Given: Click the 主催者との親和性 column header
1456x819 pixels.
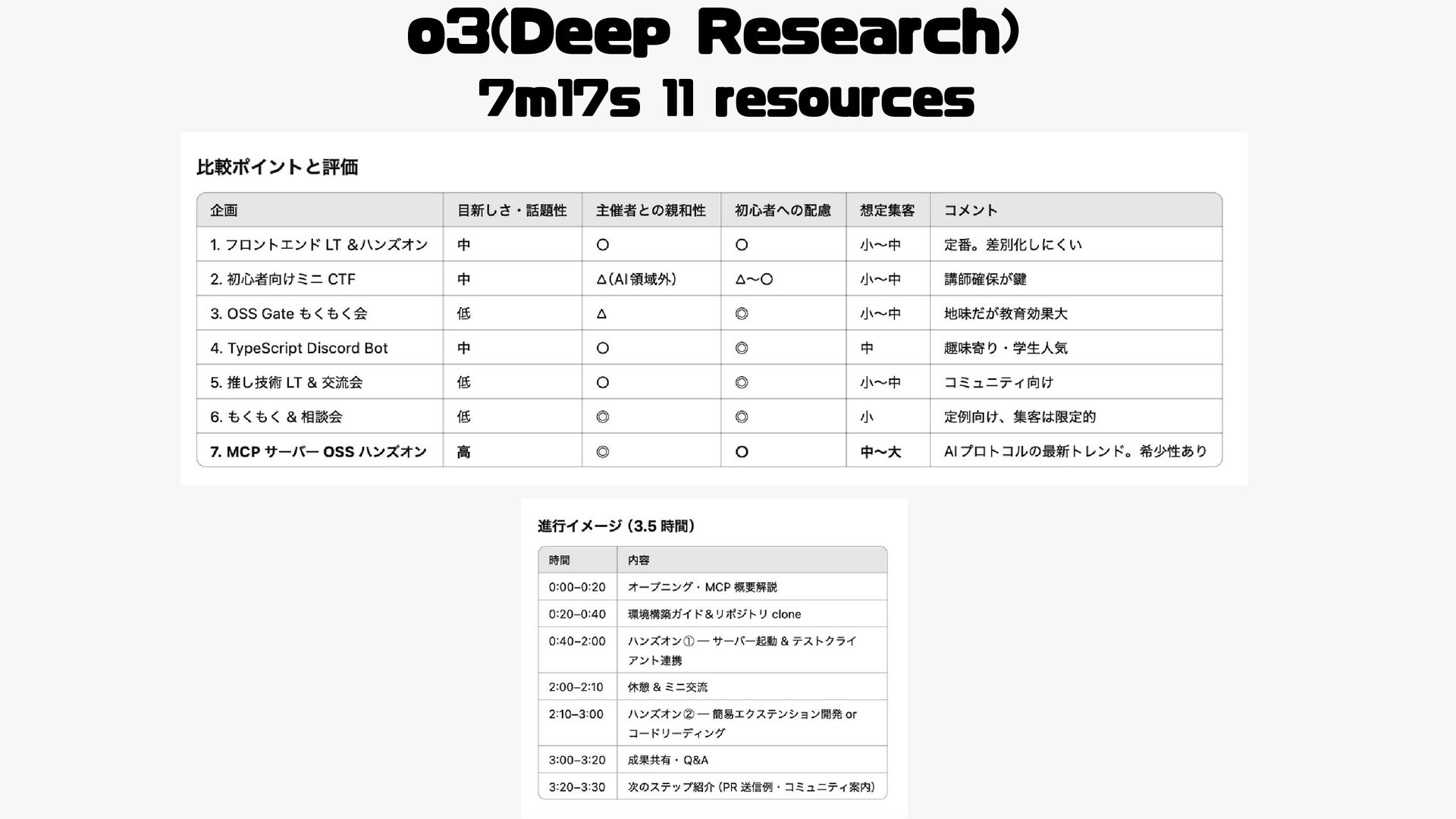Looking at the screenshot, I should tap(651, 210).
